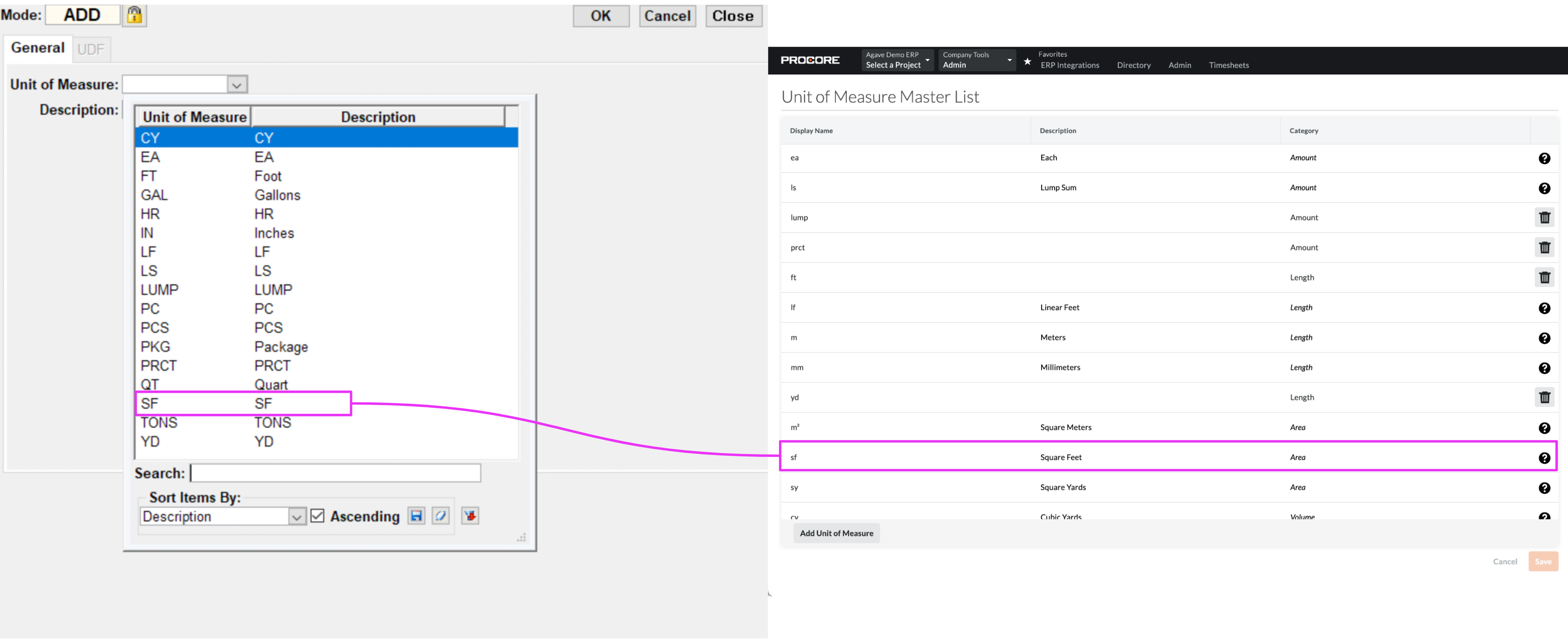Image resolution: width=1568 pixels, height=643 pixels.
Task: Click help icon on the Meters row
Action: 1544,338
